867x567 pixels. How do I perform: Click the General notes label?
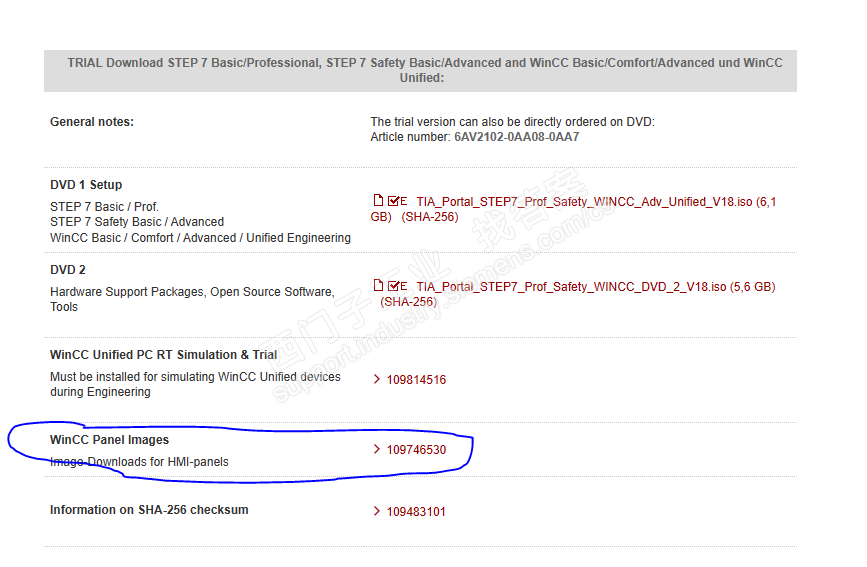92,122
